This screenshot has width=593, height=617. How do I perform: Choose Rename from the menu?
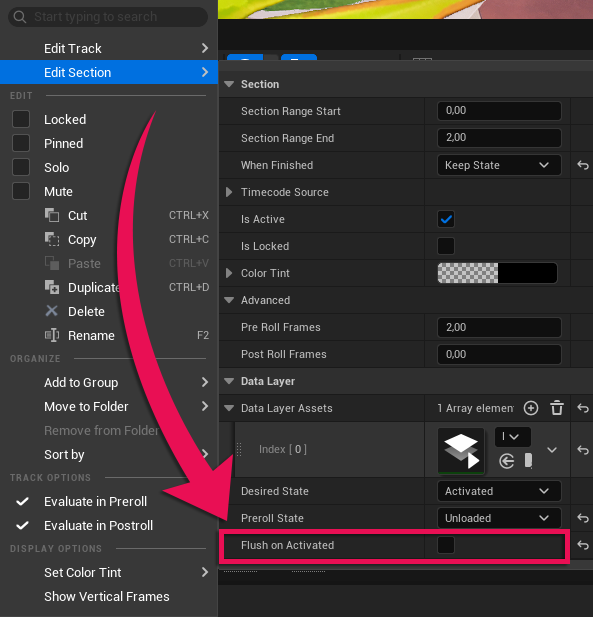coord(109,335)
